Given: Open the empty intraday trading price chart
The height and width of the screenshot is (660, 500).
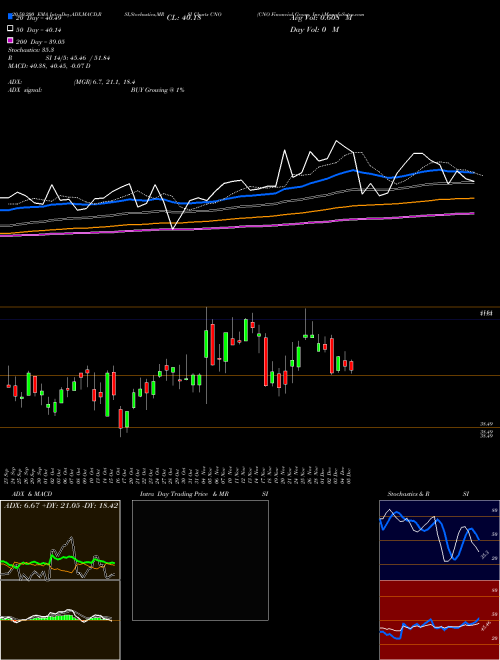Looking at the screenshot, I should point(200,560).
